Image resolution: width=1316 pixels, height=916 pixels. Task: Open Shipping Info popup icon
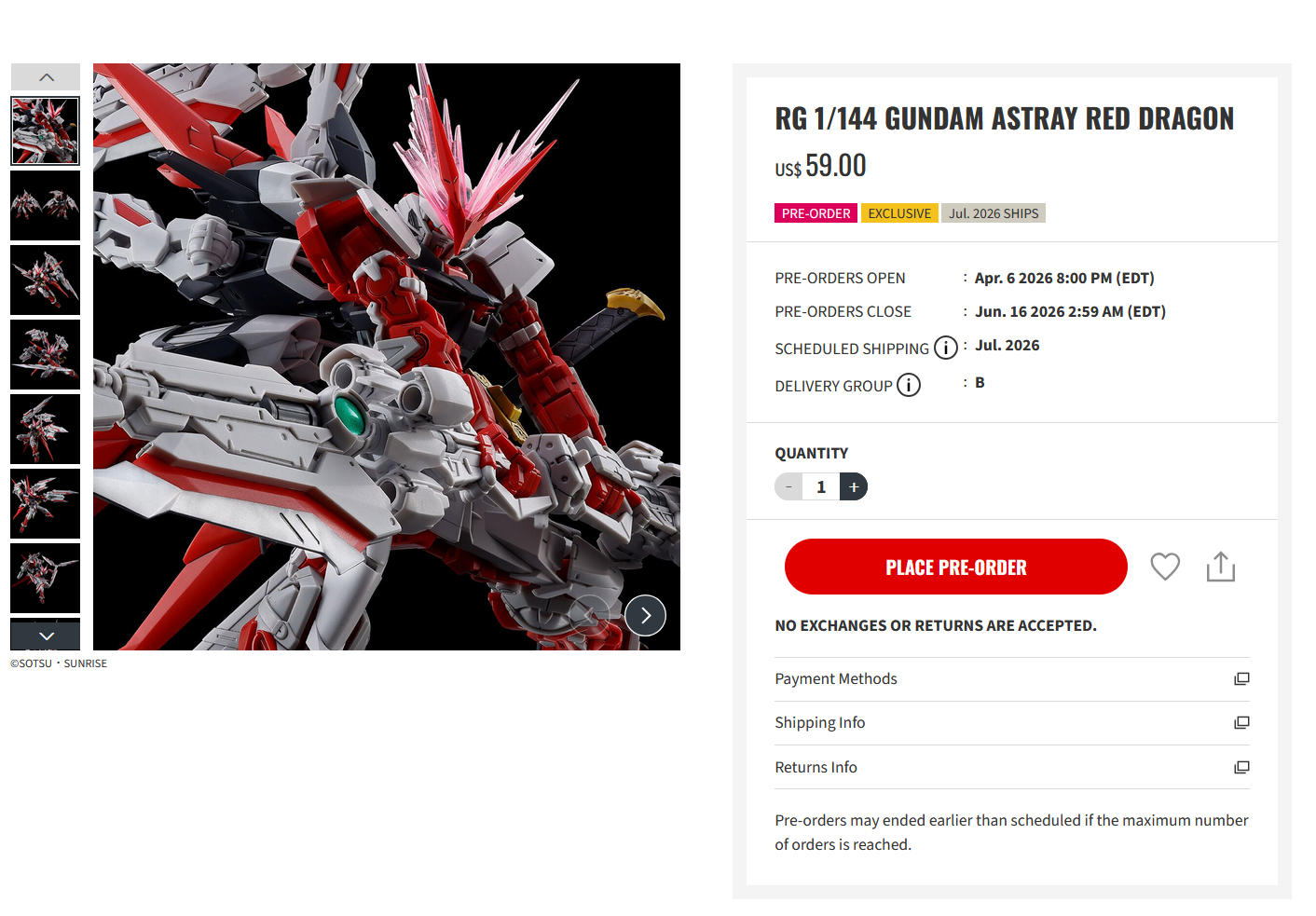[1241, 723]
